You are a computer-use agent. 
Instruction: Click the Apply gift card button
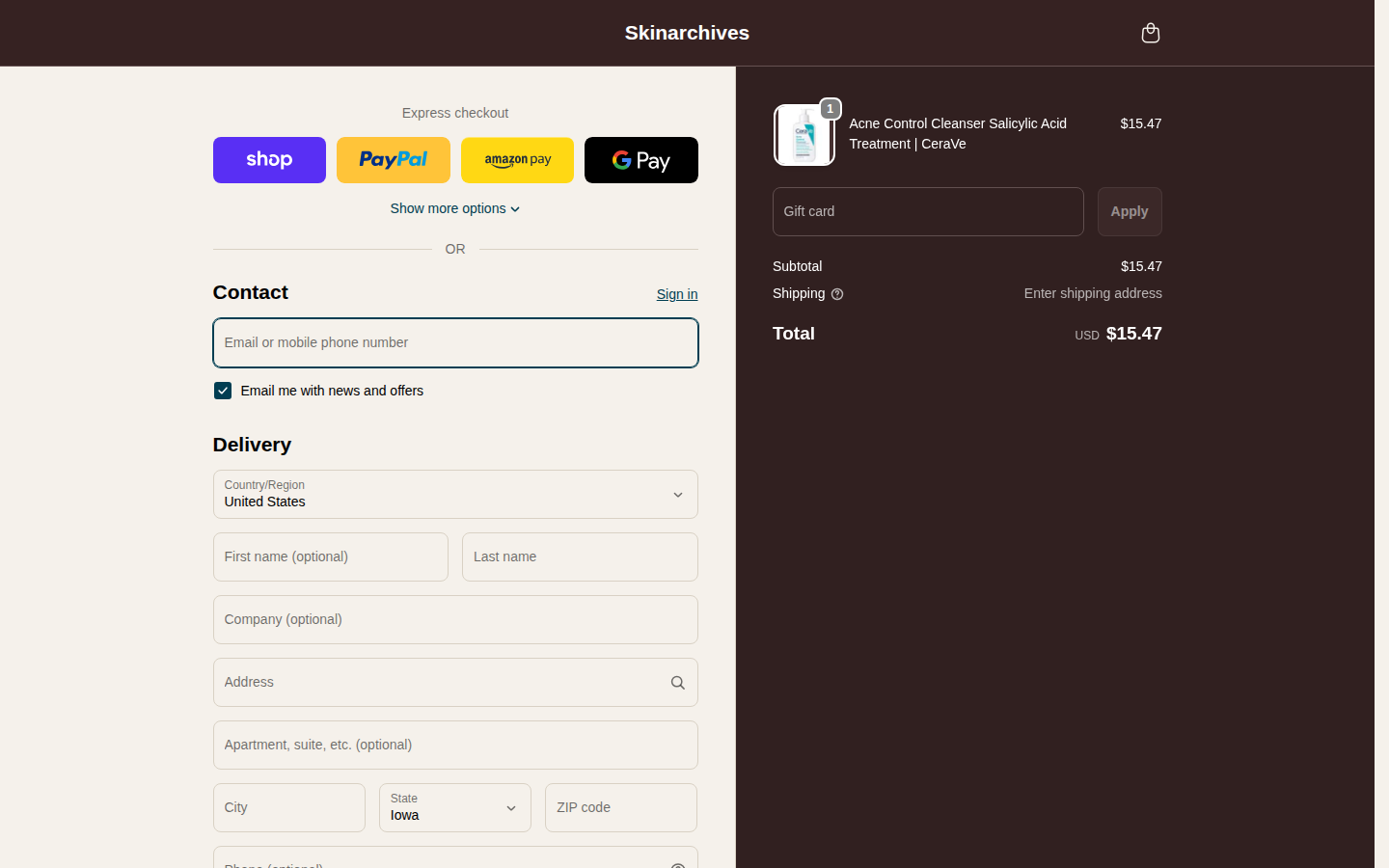coord(1130,211)
